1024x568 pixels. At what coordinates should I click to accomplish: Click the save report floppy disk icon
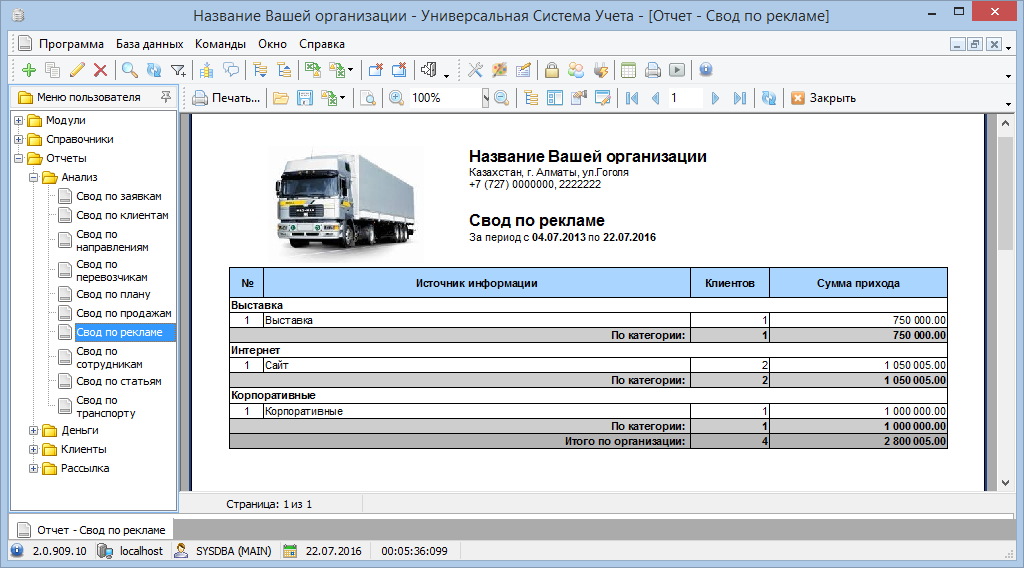(305, 98)
